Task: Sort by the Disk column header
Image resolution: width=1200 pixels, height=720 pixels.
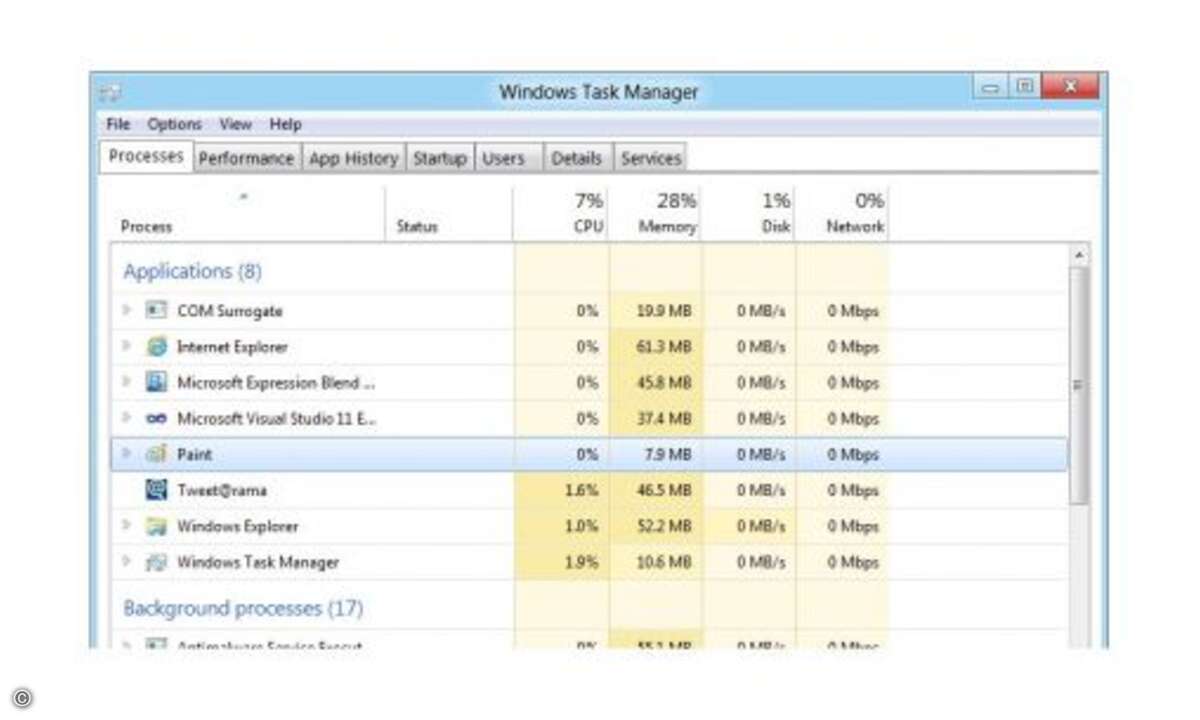Action: (776, 227)
